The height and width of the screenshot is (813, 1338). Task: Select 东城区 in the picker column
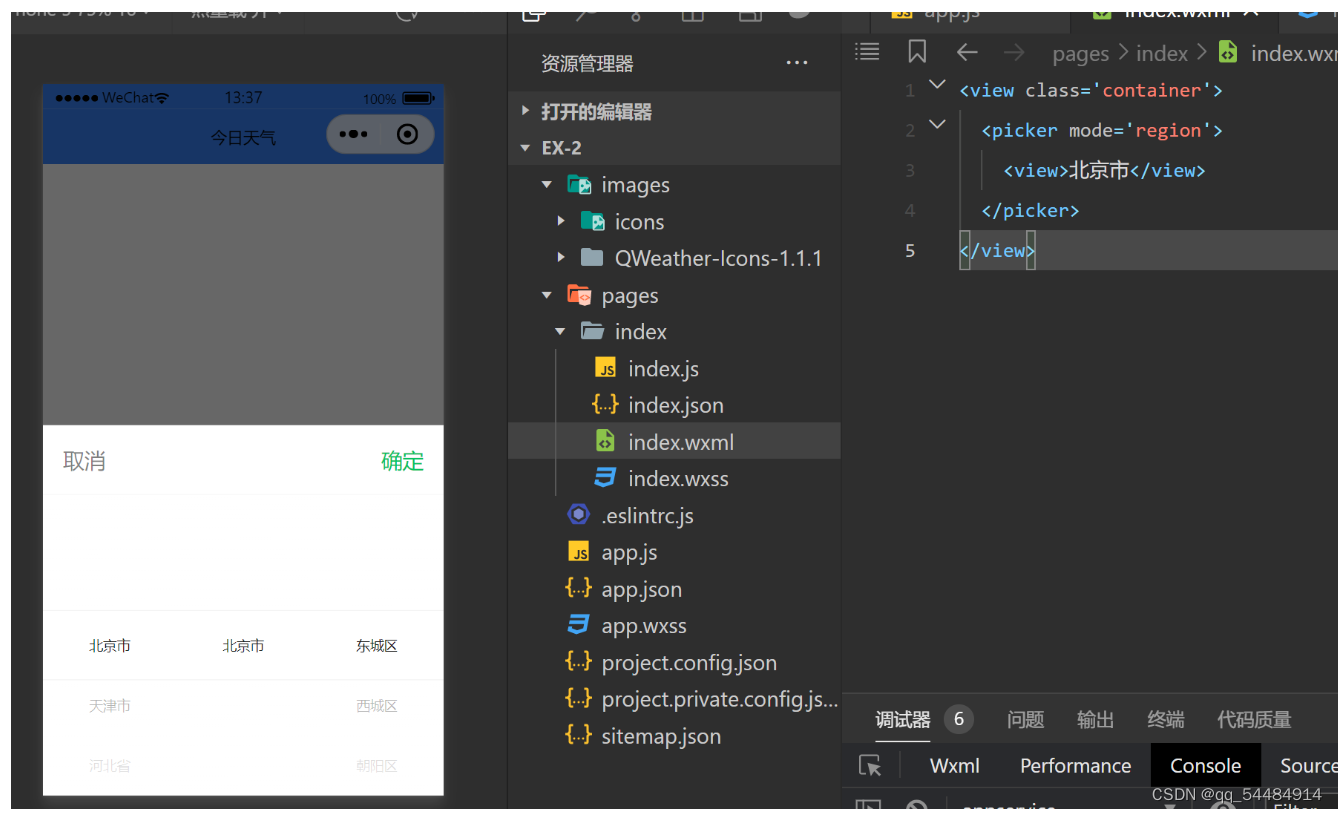[377, 646]
